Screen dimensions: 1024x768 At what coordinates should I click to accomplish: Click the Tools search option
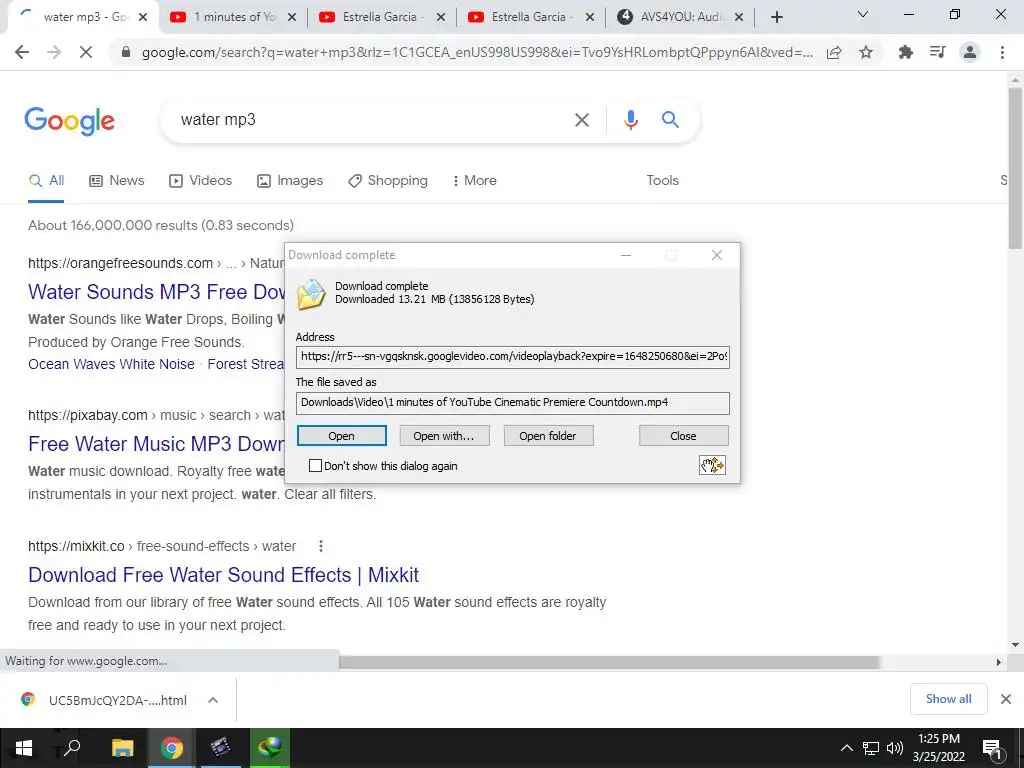662,180
